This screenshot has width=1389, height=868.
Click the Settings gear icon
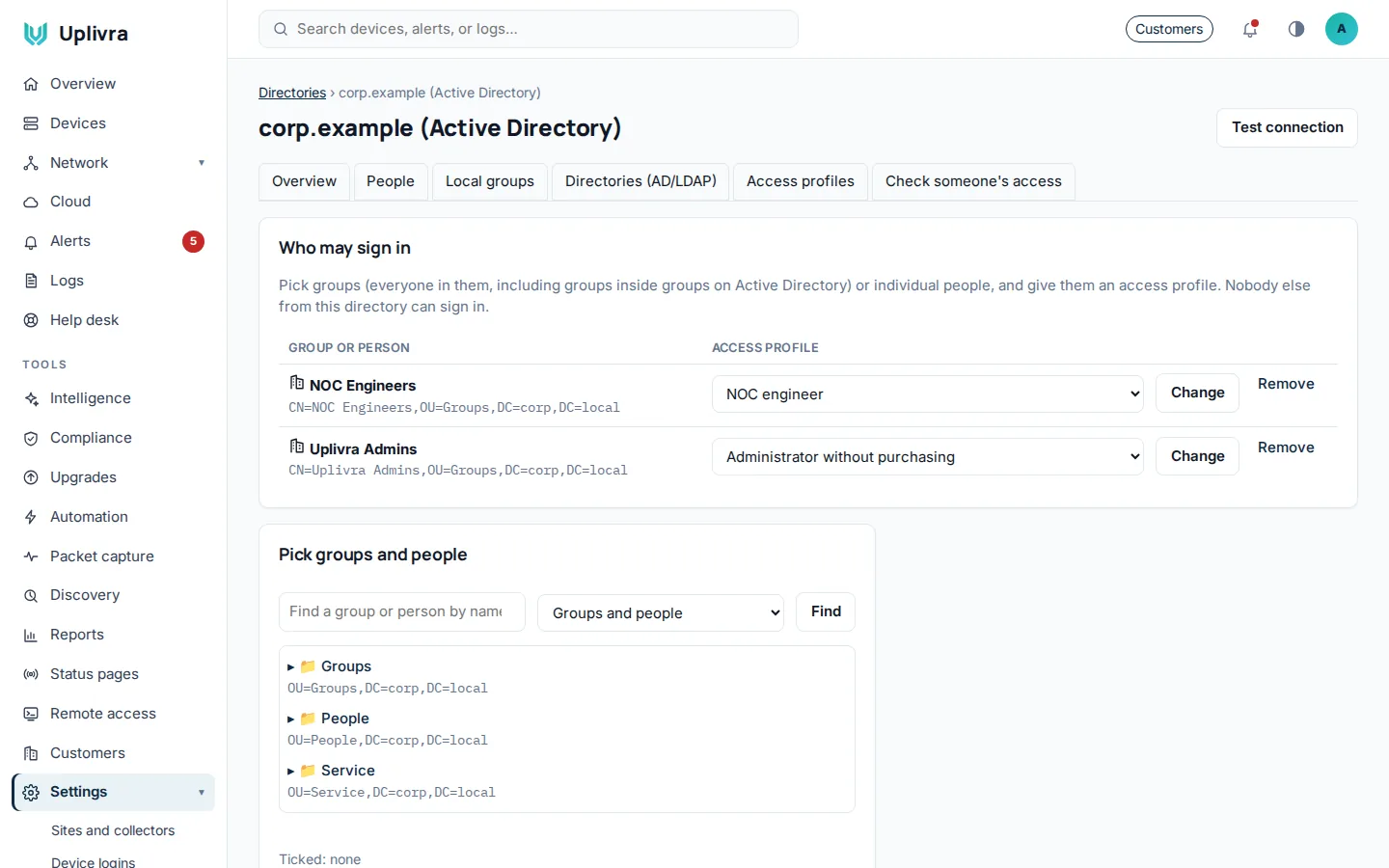pos(31,792)
